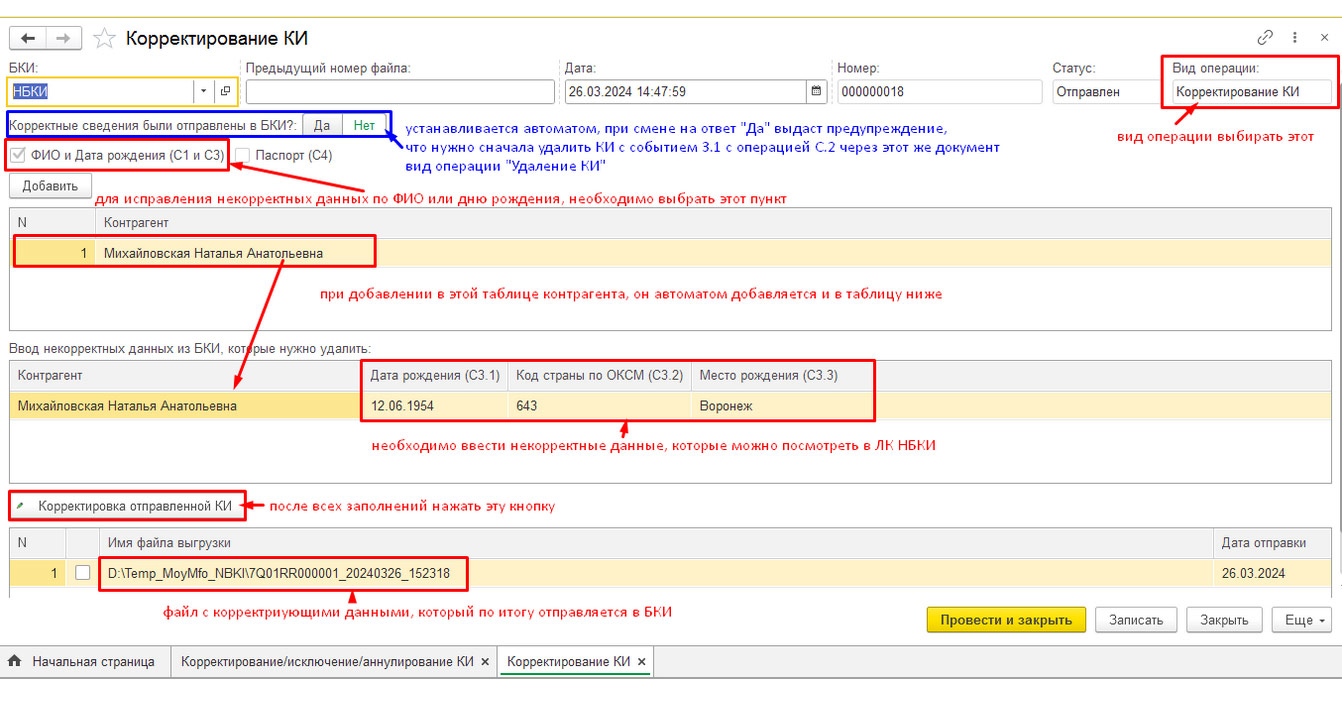The height and width of the screenshot is (702, 1342).
Task: Select Нет for correct data sent to БКИ
Action: tap(364, 125)
